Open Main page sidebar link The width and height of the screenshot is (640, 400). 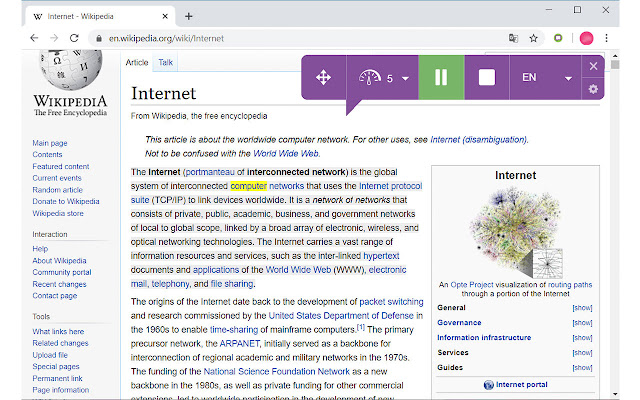[50, 143]
